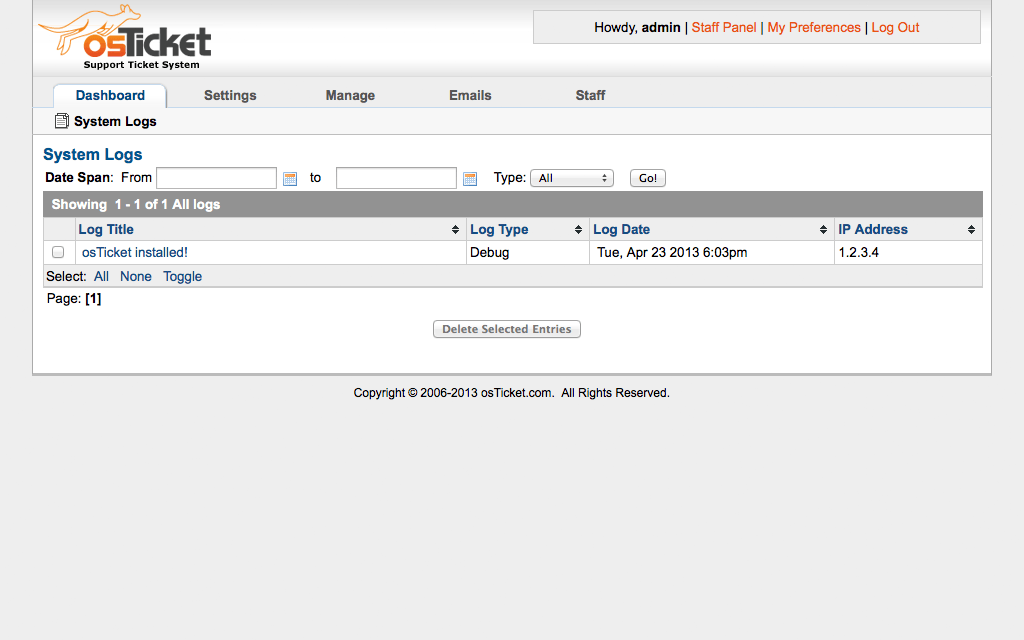Select All log entries link
This screenshot has width=1024, height=640.
[x=101, y=277]
